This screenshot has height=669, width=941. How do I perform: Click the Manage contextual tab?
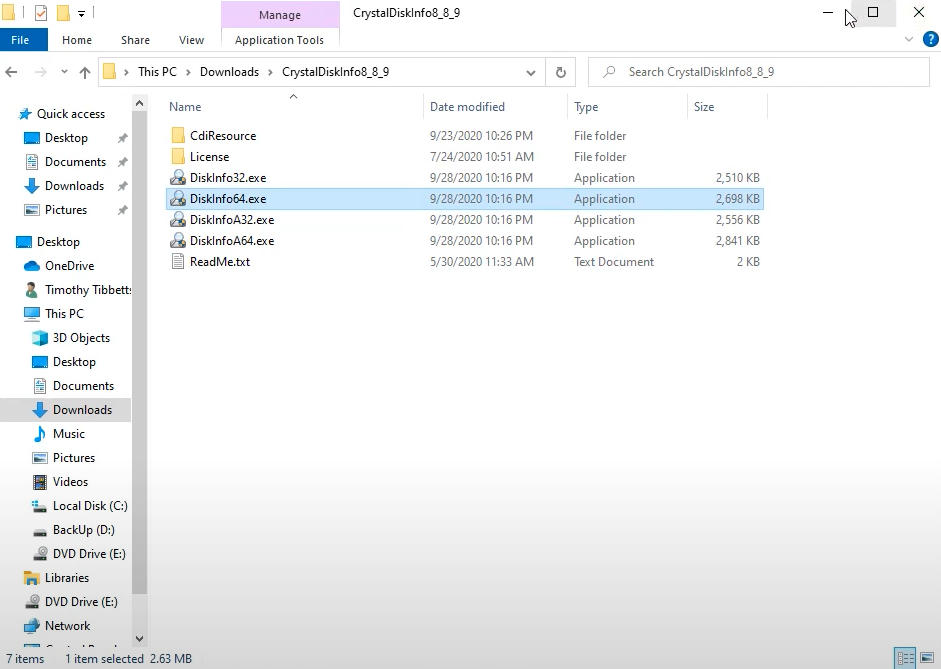[280, 15]
